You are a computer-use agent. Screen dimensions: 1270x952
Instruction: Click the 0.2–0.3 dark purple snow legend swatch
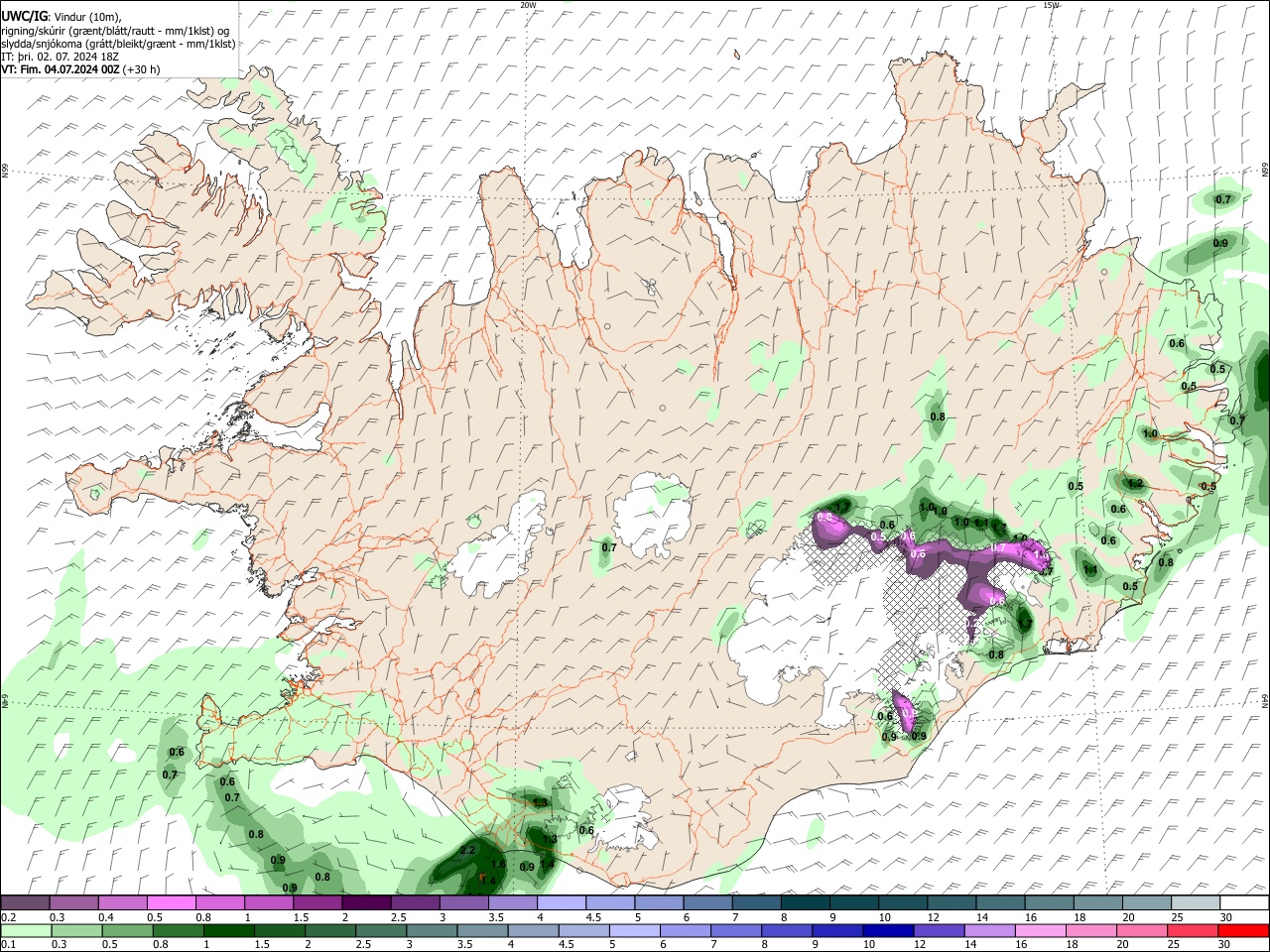[26, 903]
